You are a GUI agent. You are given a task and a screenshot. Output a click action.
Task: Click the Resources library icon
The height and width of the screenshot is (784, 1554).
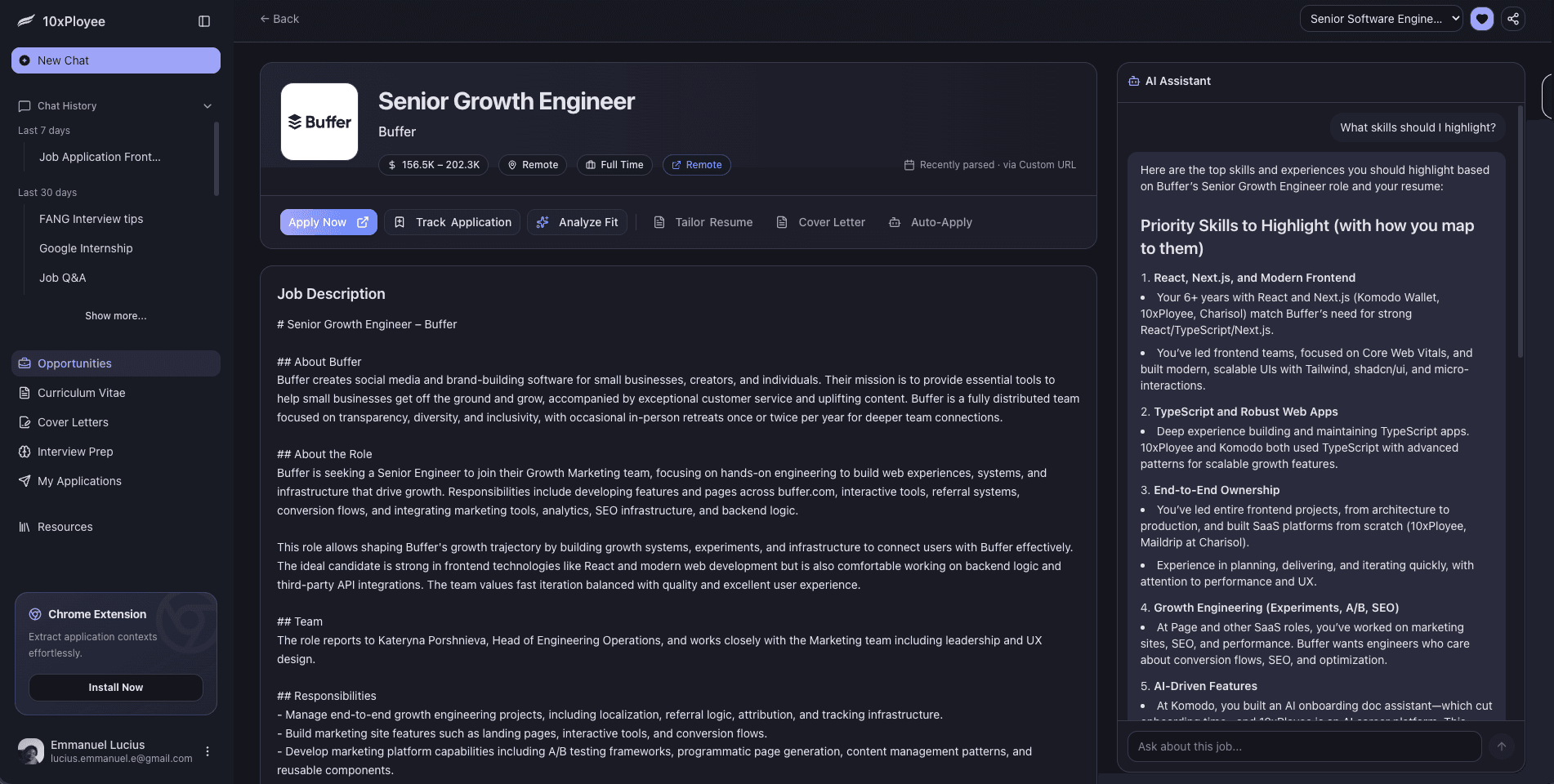click(x=25, y=527)
